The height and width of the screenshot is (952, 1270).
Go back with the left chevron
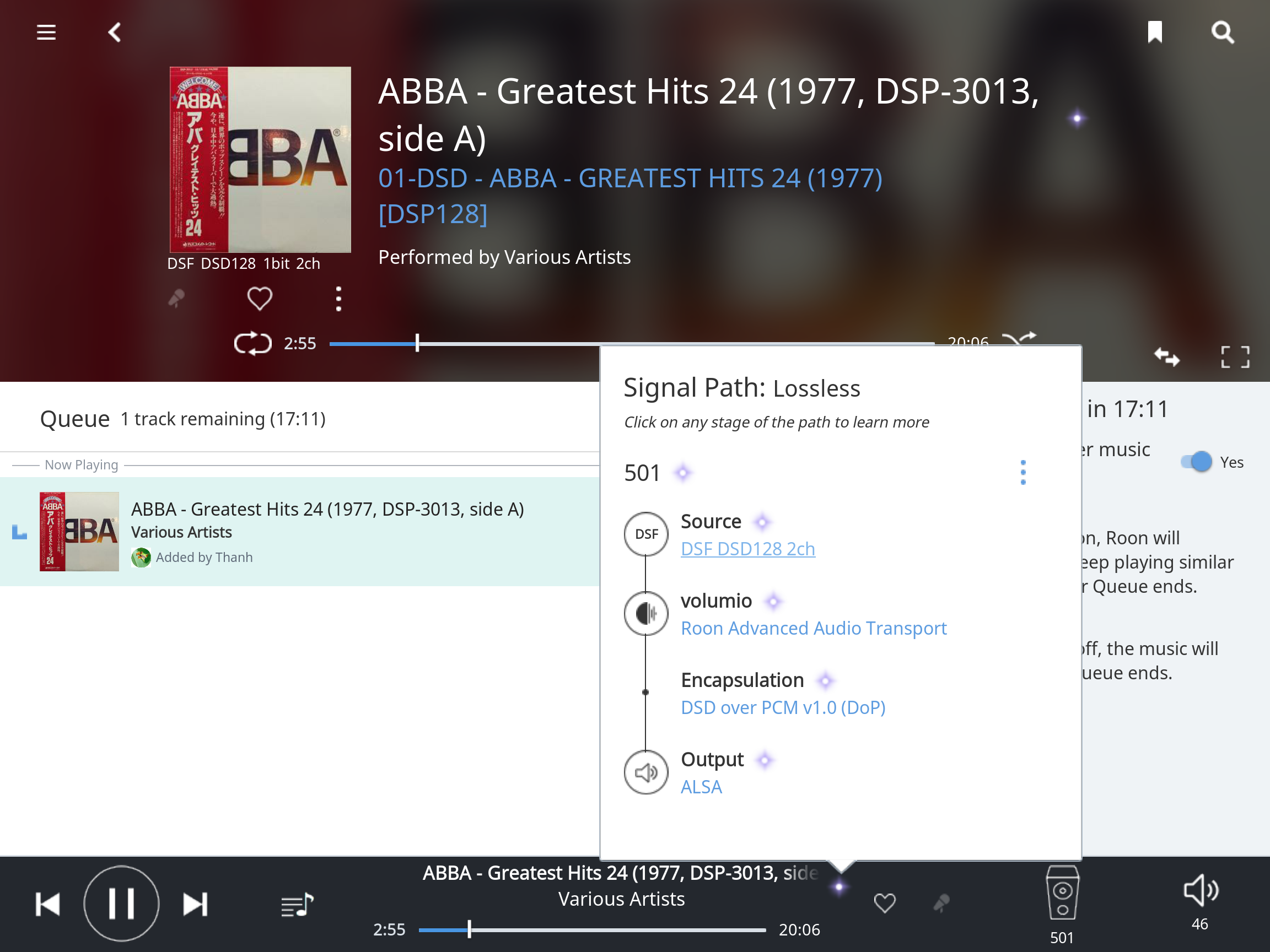coord(115,32)
